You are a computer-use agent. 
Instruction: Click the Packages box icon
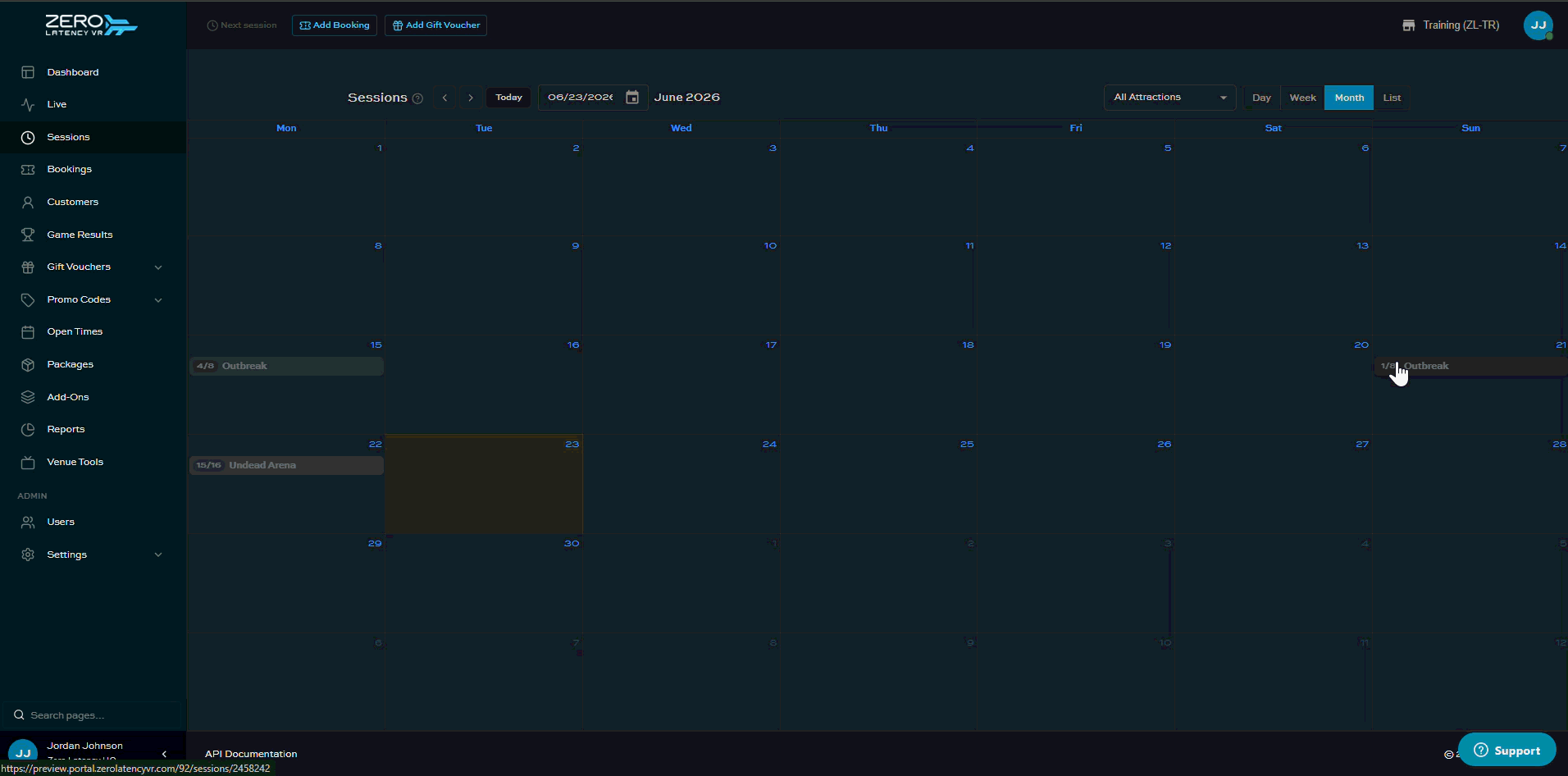pyautogui.click(x=28, y=364)
